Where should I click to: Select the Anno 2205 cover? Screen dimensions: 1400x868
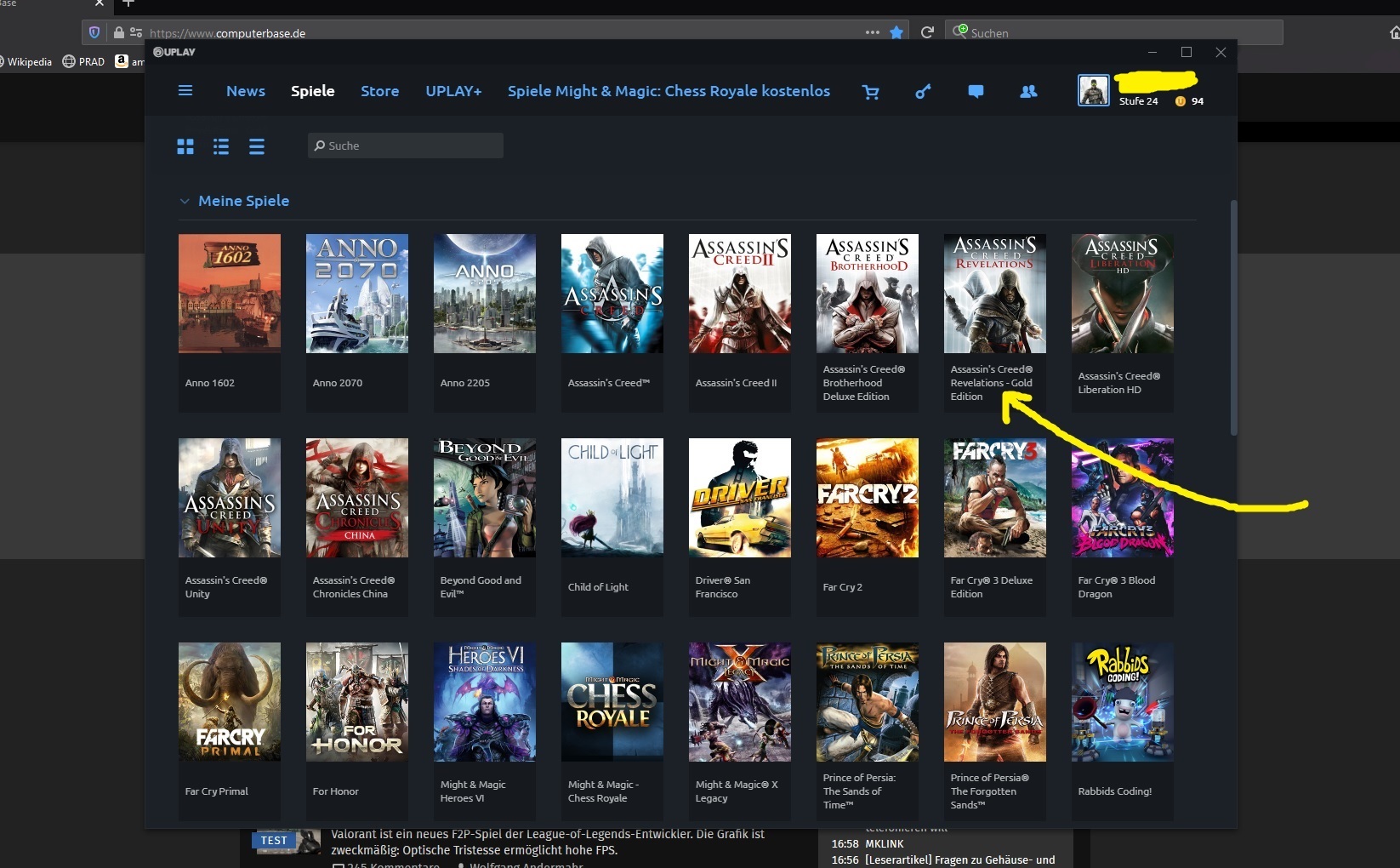(485, 294)
